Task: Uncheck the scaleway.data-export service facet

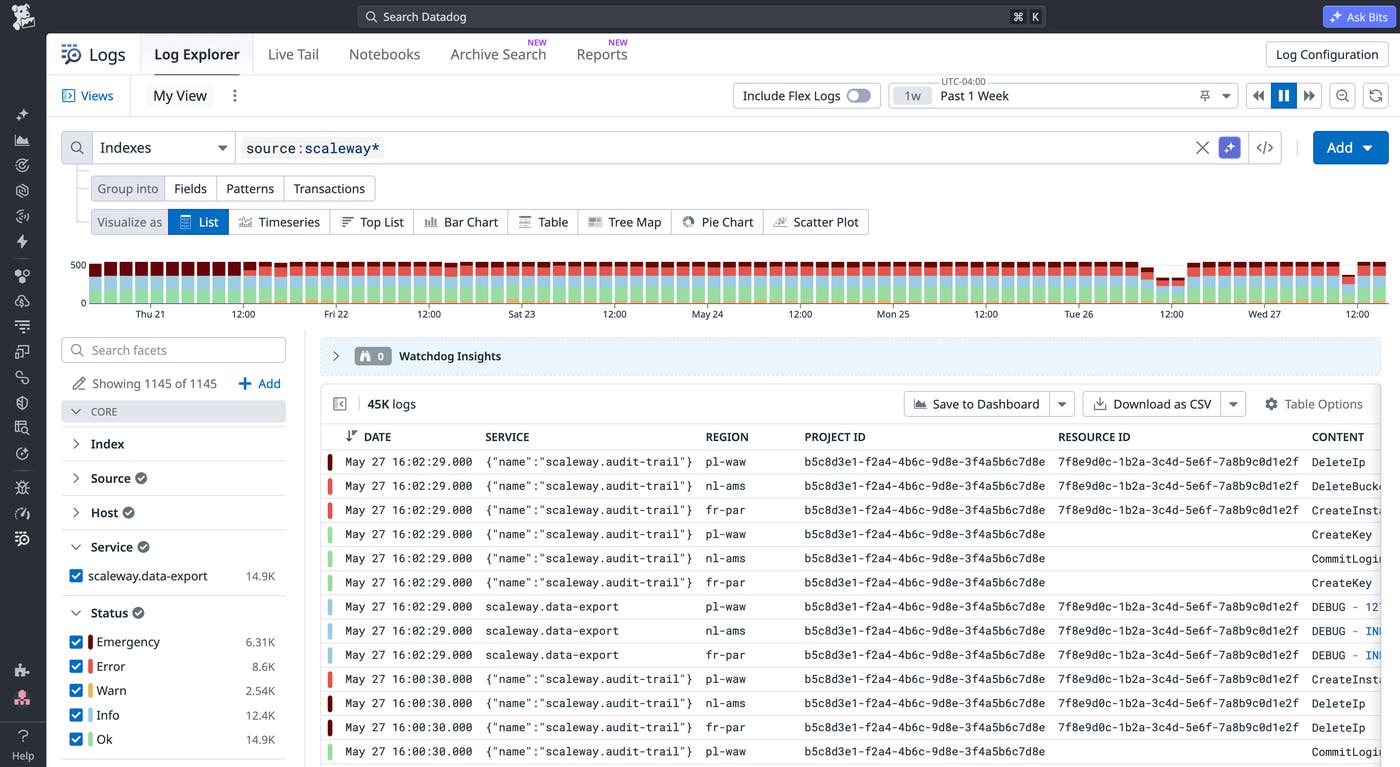Action: pos(76,576)
